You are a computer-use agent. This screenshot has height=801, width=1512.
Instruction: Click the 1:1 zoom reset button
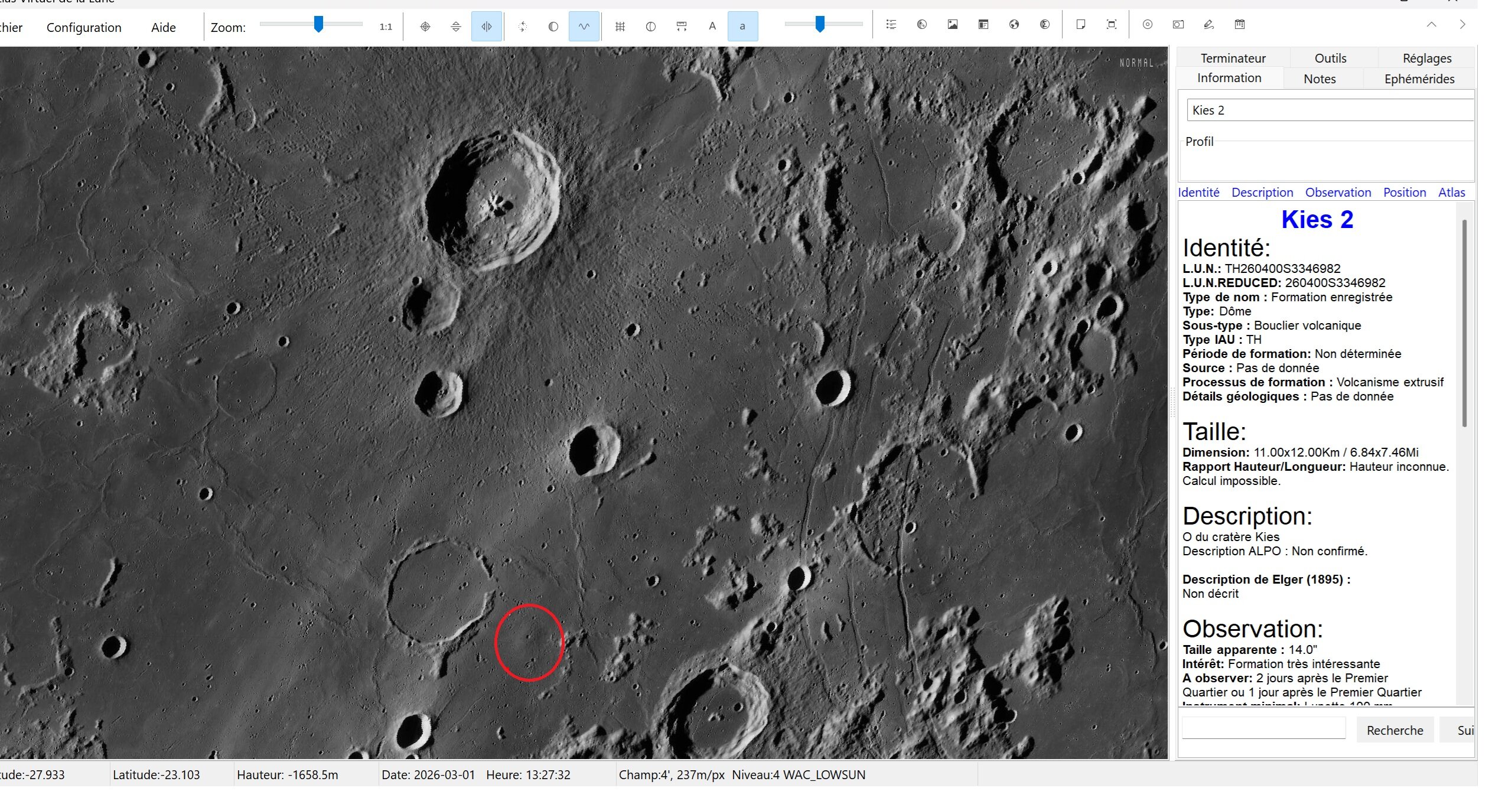click(386, 27)
